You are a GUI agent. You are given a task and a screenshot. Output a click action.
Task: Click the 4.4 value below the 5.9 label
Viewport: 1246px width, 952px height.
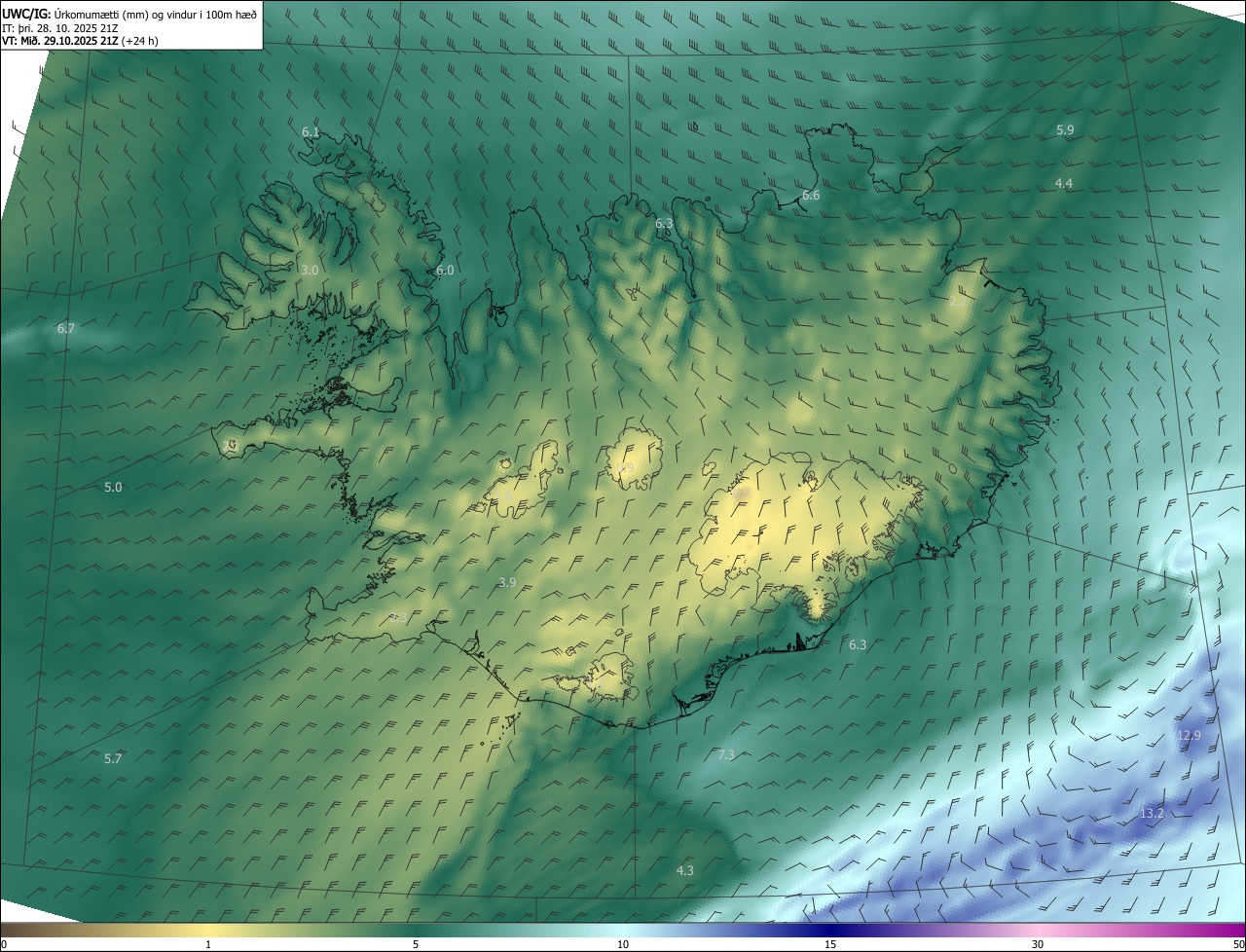pos(1064,184)
